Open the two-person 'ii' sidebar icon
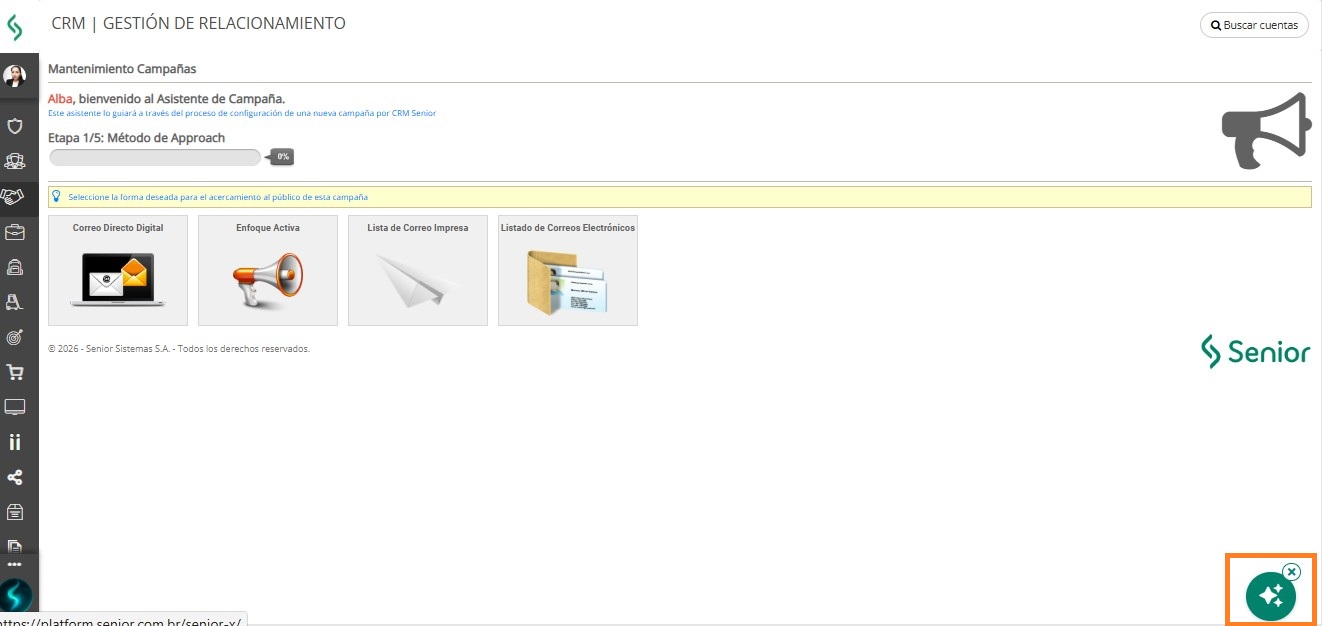1322x626 pixels. coord(15,442)
